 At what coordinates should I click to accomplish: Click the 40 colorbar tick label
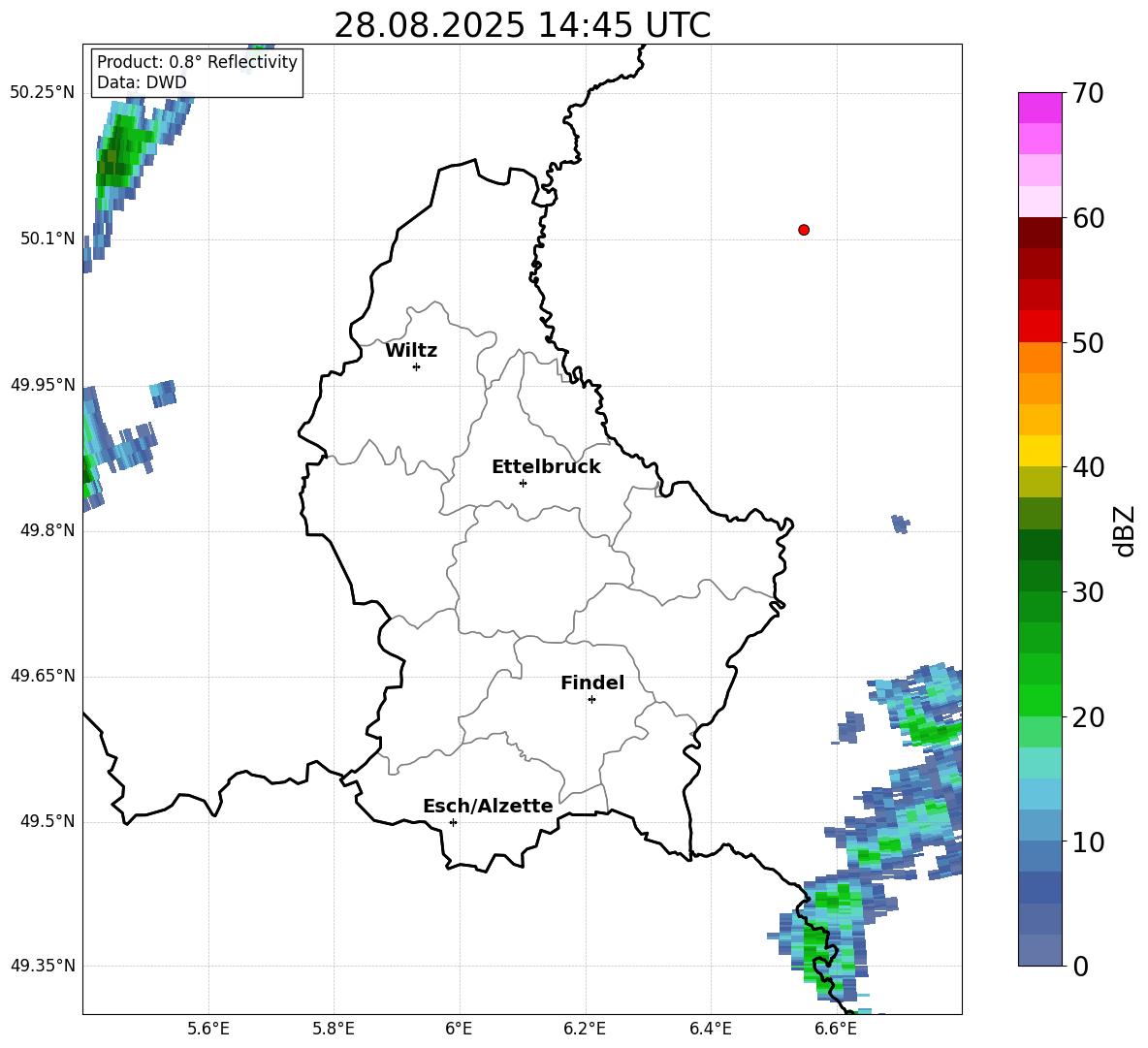click(1087, 467)
